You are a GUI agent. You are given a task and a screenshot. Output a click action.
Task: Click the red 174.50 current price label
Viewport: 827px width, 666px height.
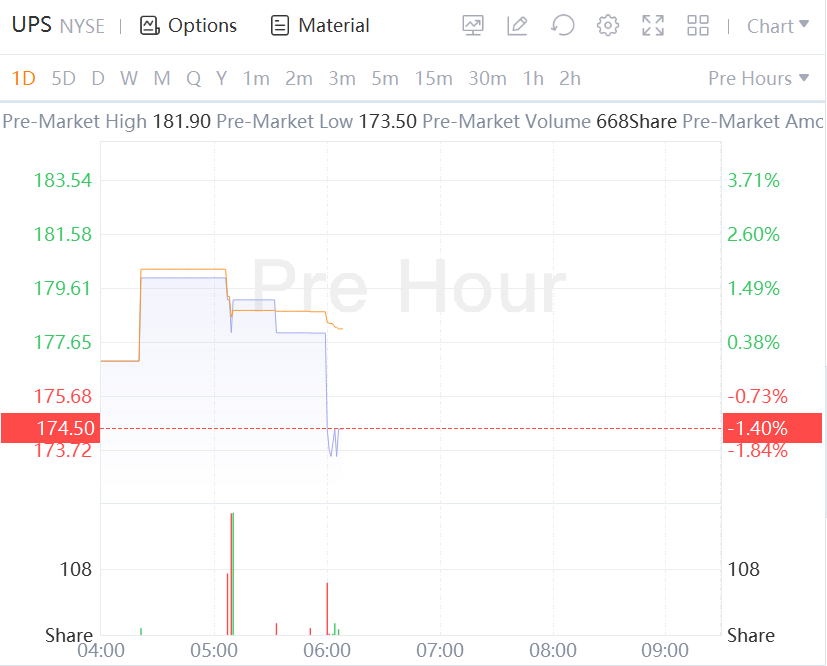(51, 428)
